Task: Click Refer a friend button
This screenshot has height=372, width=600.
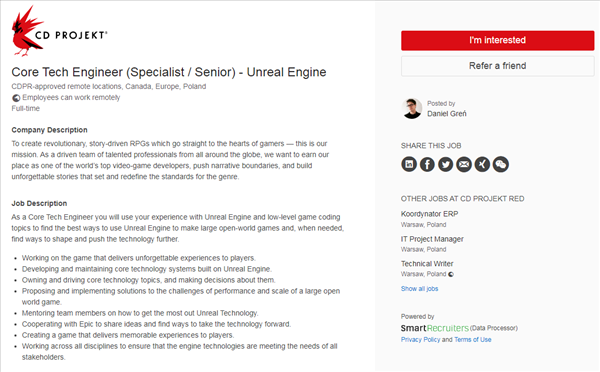Action: point(497,66)
